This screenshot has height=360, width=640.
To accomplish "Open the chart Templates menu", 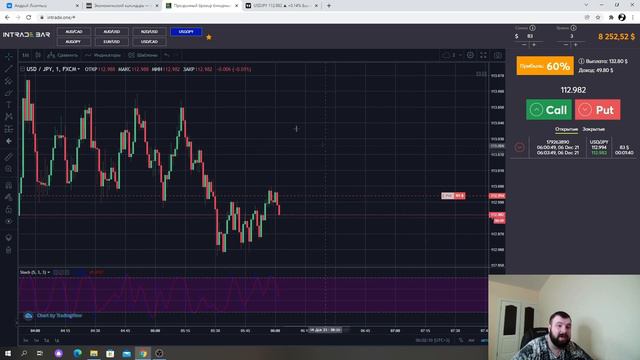I will point(143,56).
